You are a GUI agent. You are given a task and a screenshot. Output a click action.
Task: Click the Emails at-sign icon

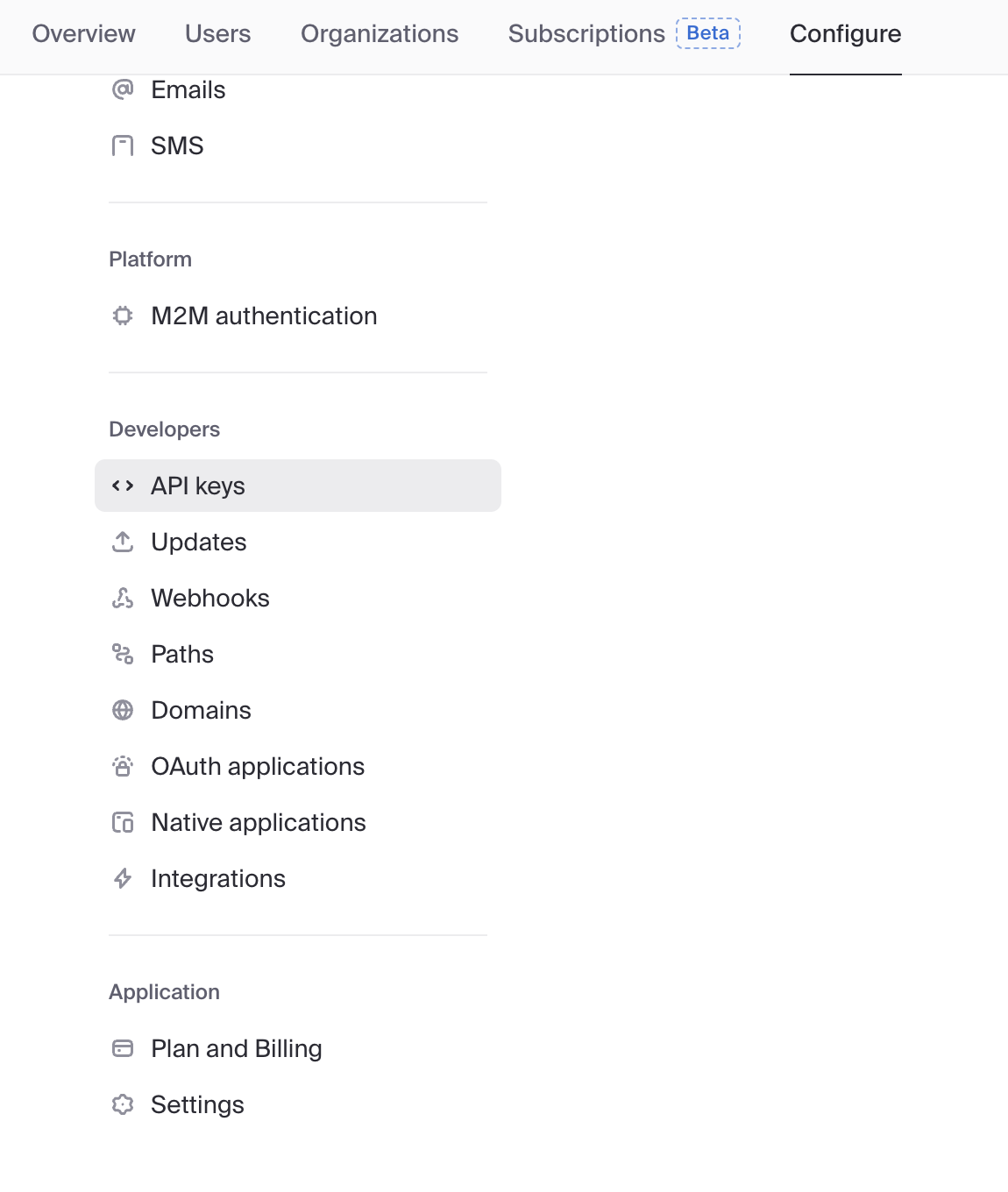tap(123, 89)
